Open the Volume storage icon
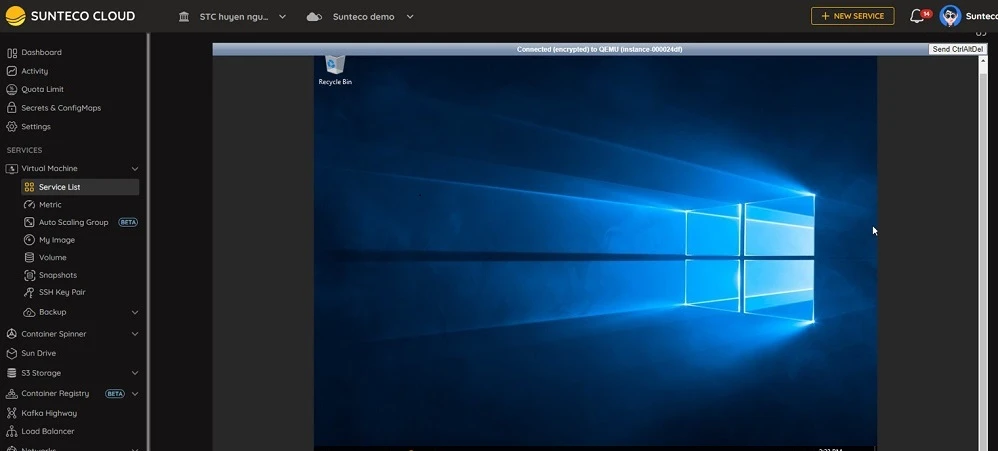 (x=29, y=258)
